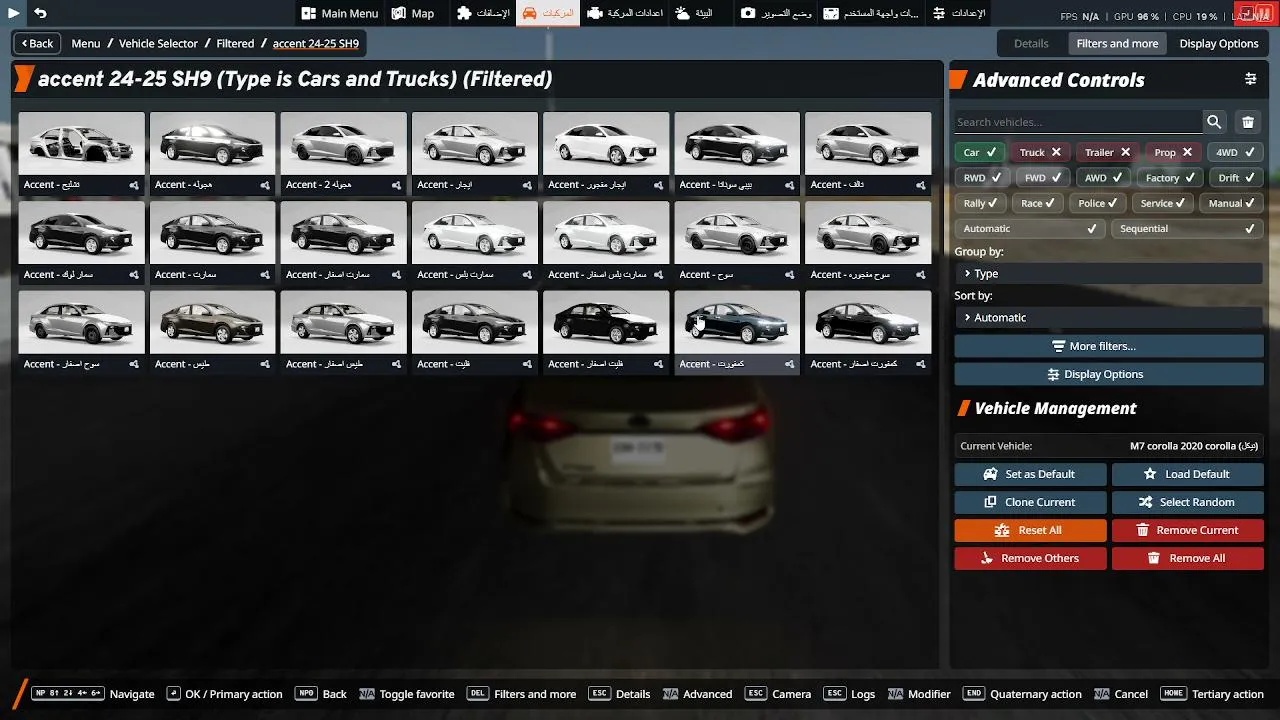Click the sliders icon in Advanced Controls header
Viewport: 1280px width, 720px height.
pyautogui.click(x=1250, y=79)
